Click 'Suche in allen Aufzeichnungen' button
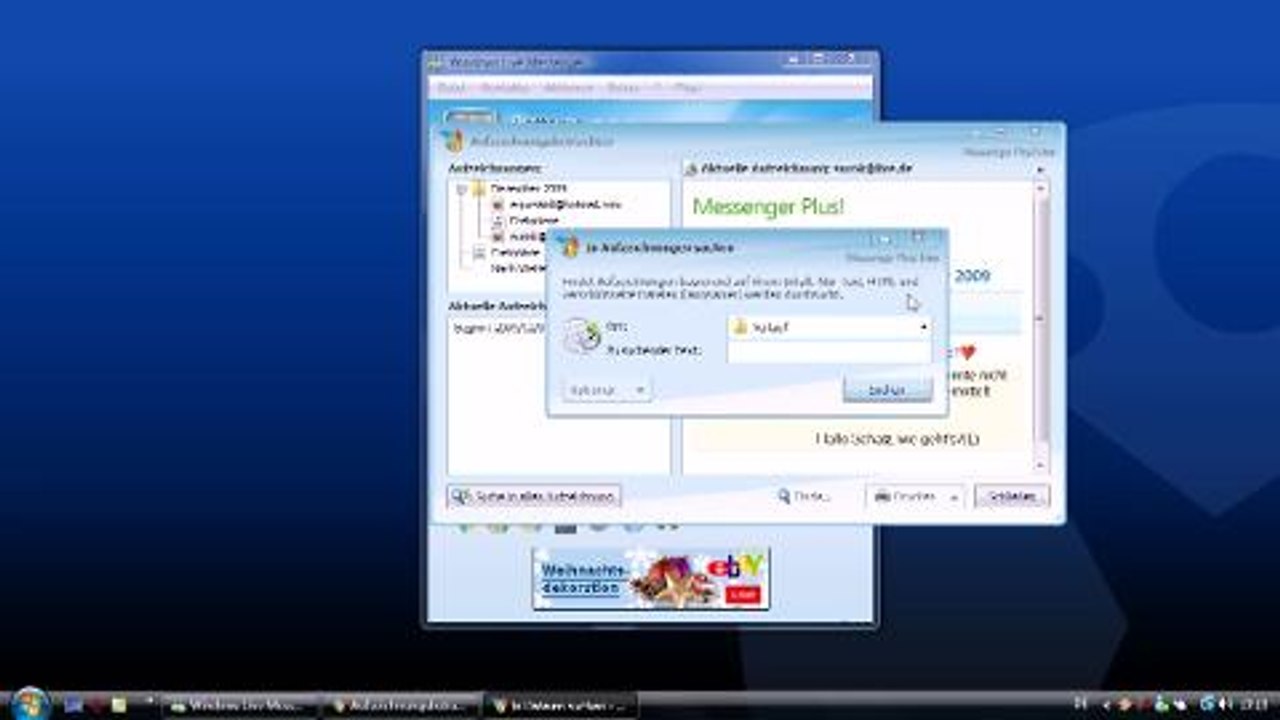This screenshot has height=720, width=1280. (x=534, y=496)
